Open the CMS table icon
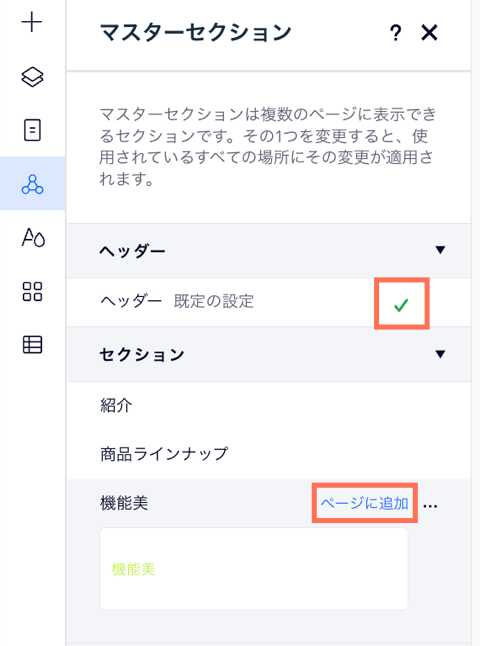Image resolution: width=480 pixels, height=646 pixels. coord(32,344)
